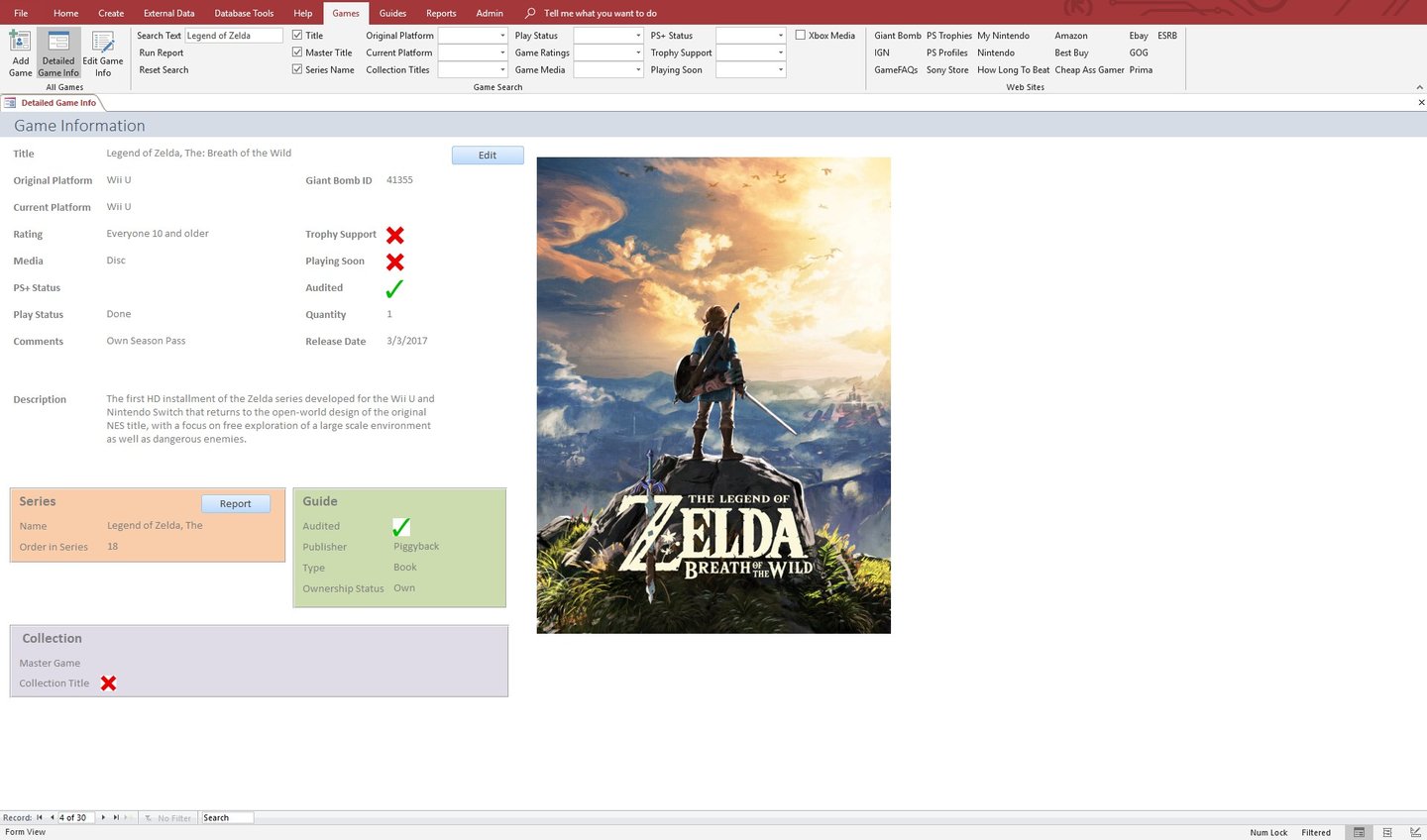Click the Zelda Breath of the Wild cover image
Image resolution: width=1427 pixels, height=840 pixels.
coord(713,395)
